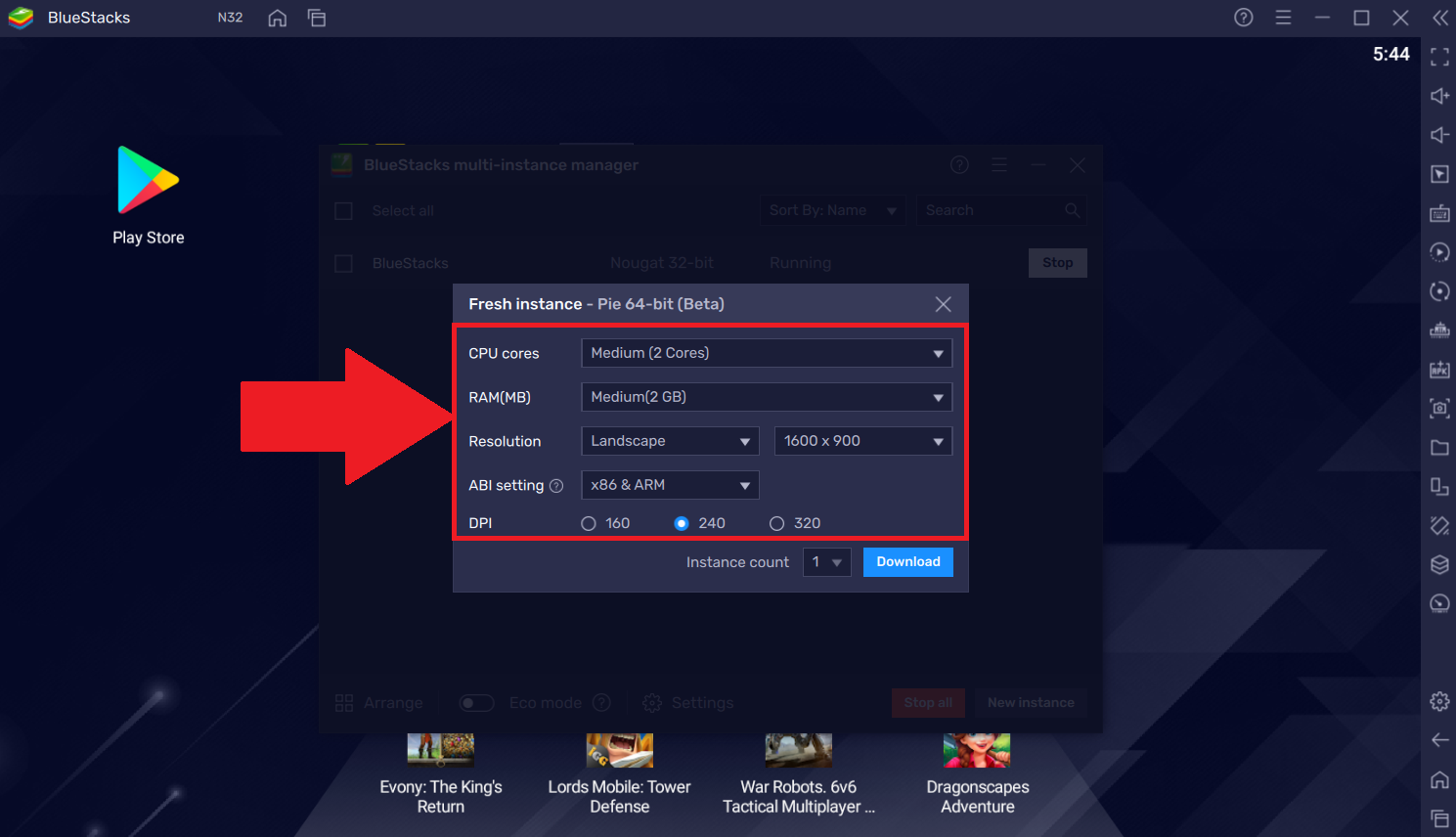Open BlueStacks hamburger menu
The image size is (1456, 837).
[1283, 18]
